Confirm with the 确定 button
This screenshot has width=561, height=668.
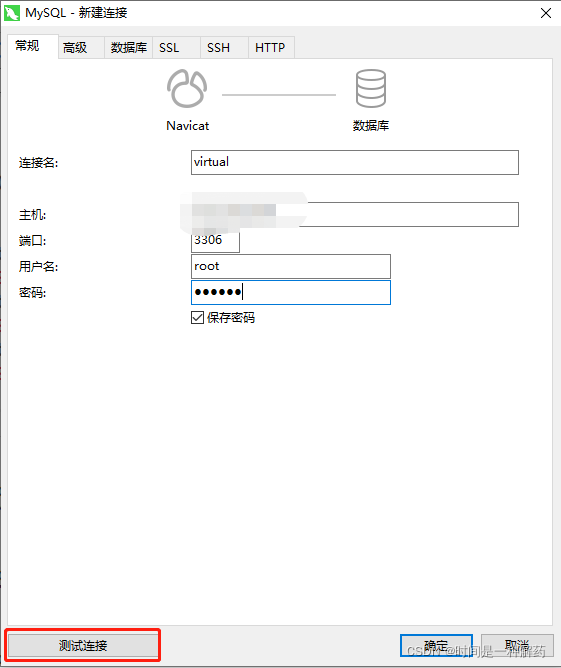pos(436,645)
